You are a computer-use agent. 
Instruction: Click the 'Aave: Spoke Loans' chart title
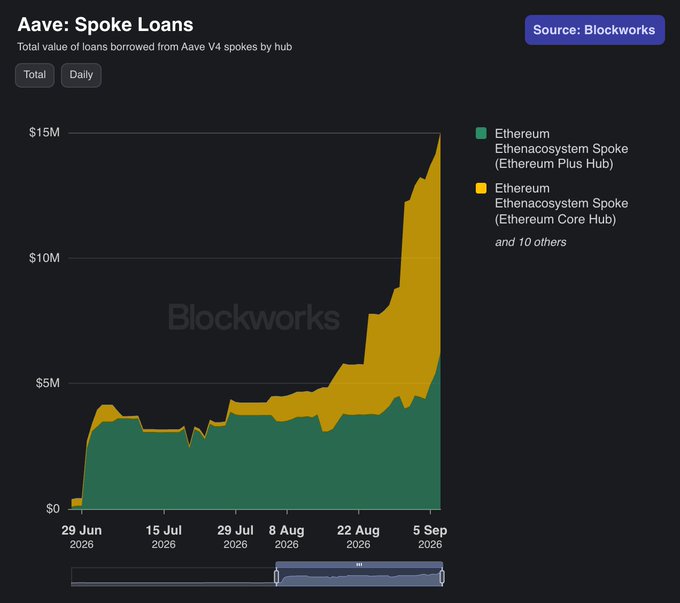(x=105, y=25)
